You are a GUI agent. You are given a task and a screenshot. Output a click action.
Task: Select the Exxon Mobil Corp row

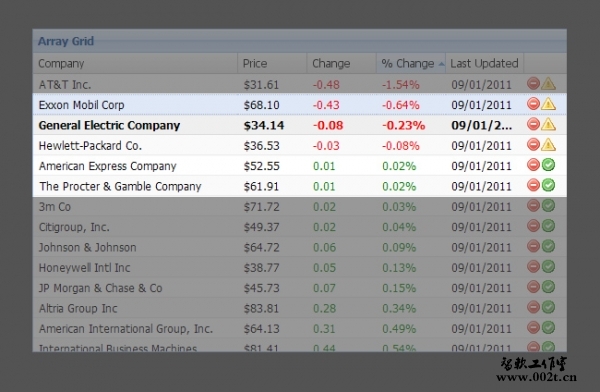pos(300,104)
